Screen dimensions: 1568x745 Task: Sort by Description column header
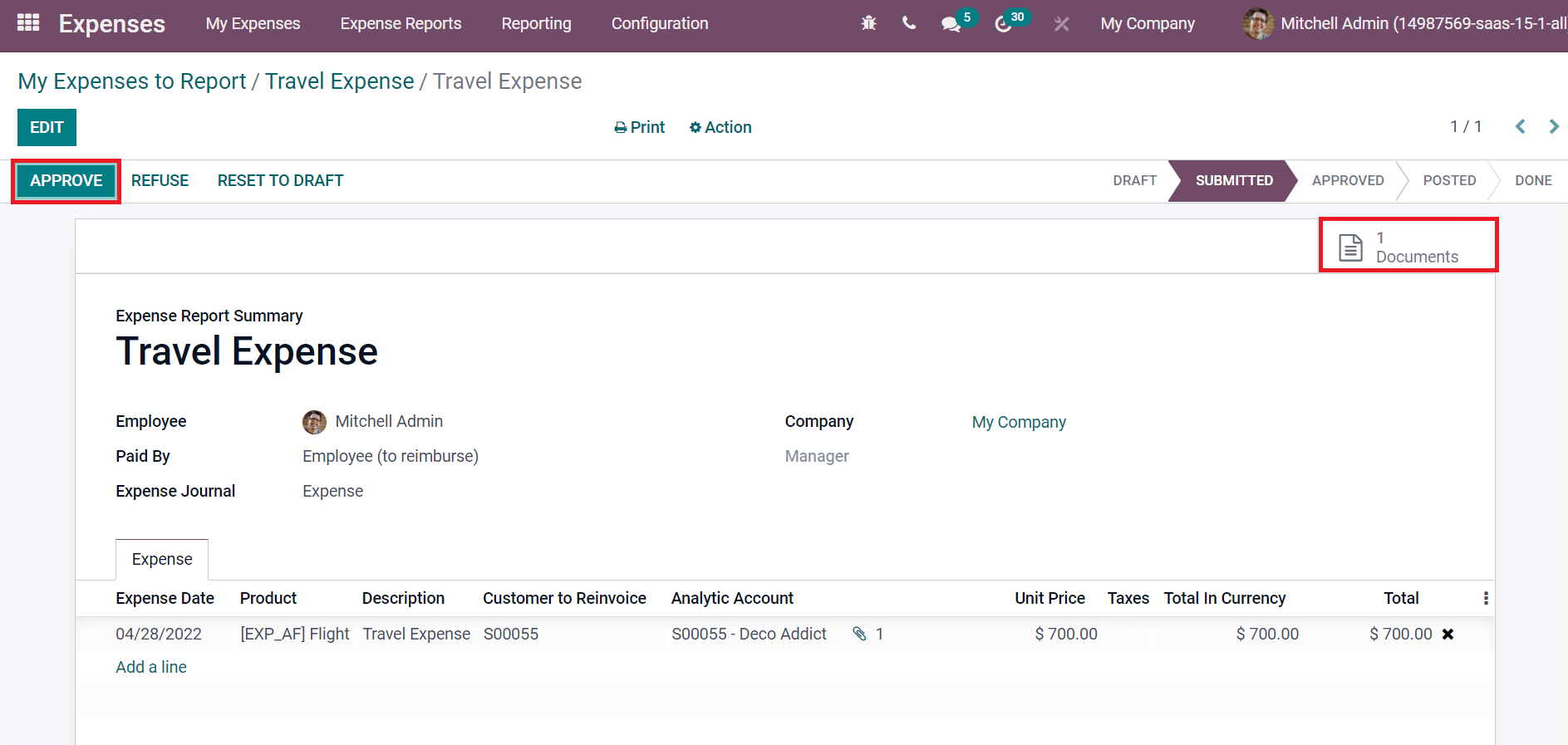(x=403, y=598)
